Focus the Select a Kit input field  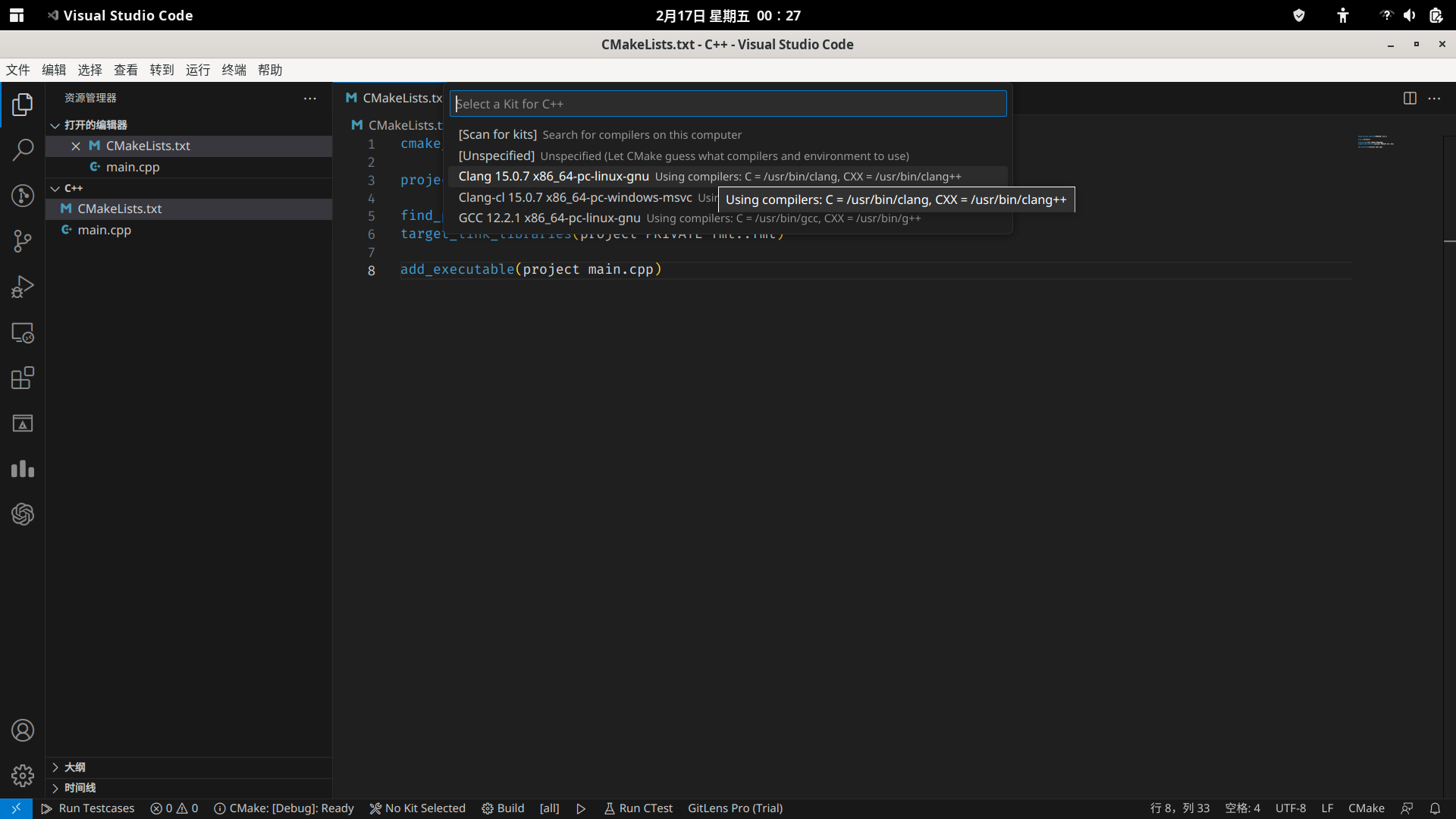[728, 104]
